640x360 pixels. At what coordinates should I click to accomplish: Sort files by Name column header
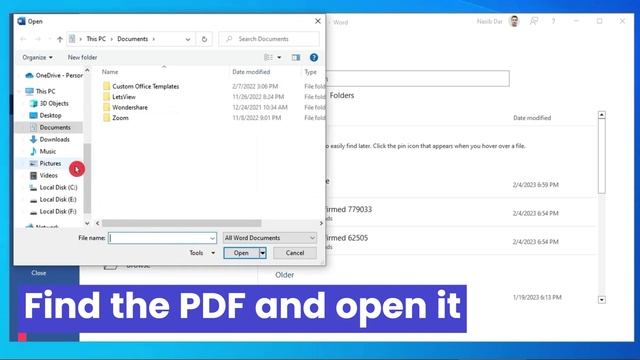[110, 72]
